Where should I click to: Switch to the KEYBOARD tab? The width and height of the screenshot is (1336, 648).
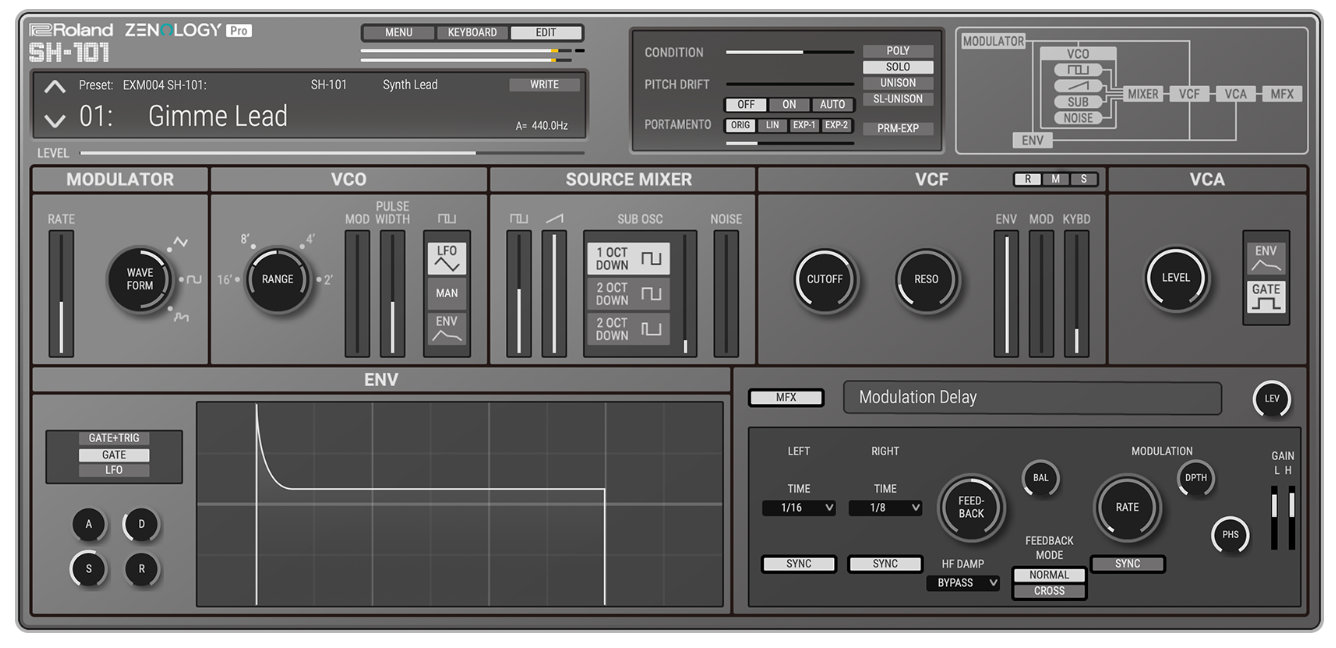(x=472, y=32)
